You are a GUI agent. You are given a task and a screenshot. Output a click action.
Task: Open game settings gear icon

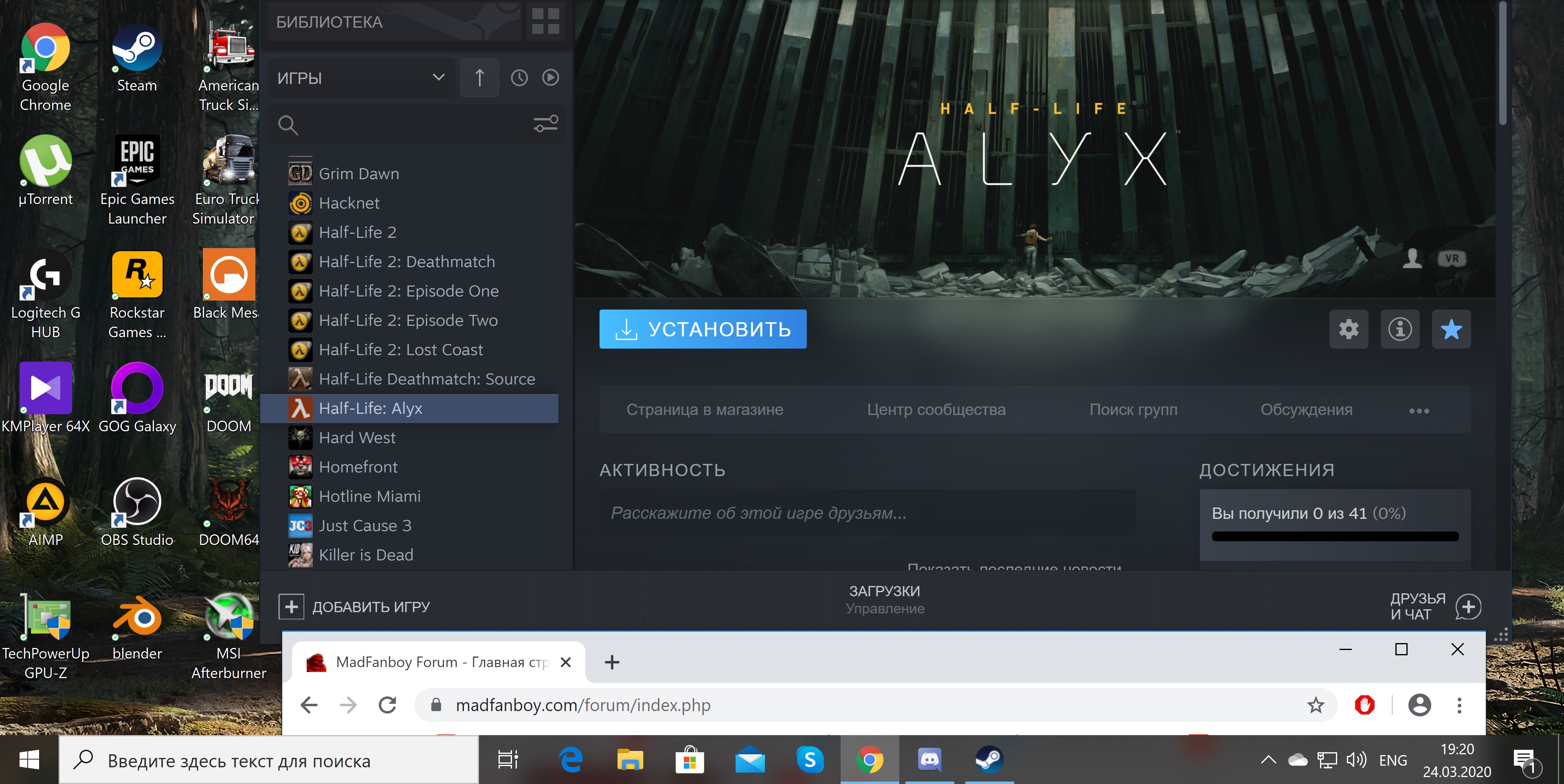1349,329
